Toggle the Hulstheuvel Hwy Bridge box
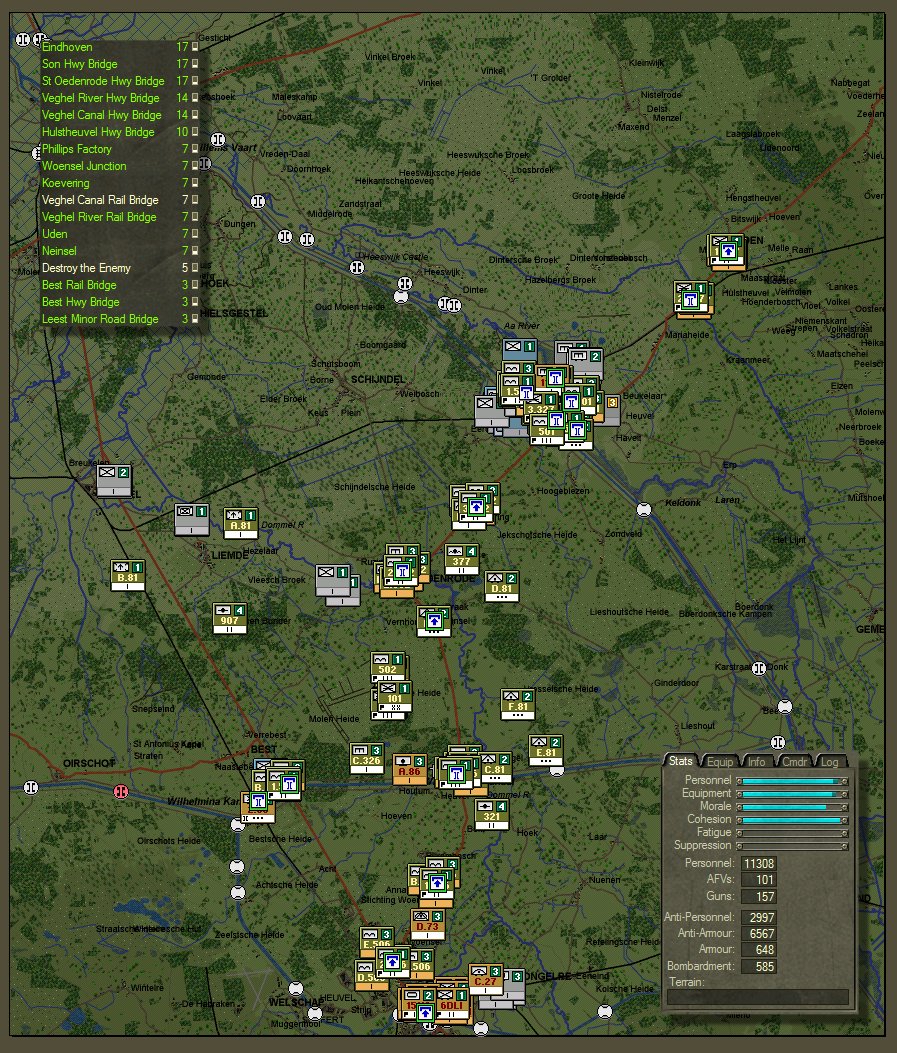Viewport: 897px width, 1053px height. tap(195, 132)
